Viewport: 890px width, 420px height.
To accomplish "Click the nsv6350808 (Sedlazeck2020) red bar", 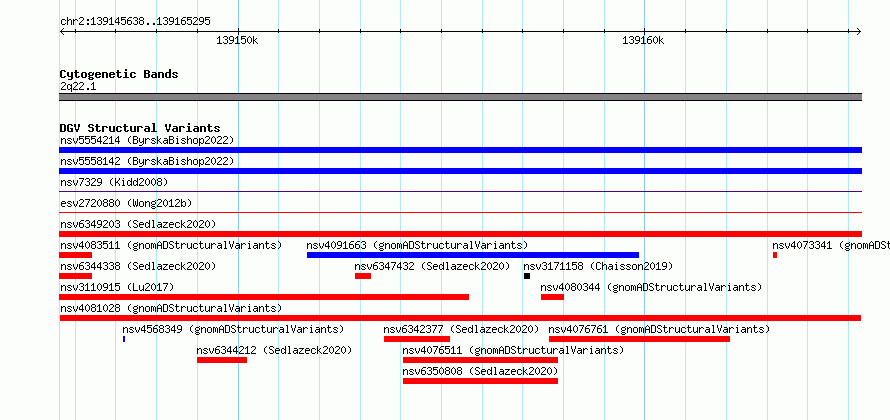I will tap(480, 381).
